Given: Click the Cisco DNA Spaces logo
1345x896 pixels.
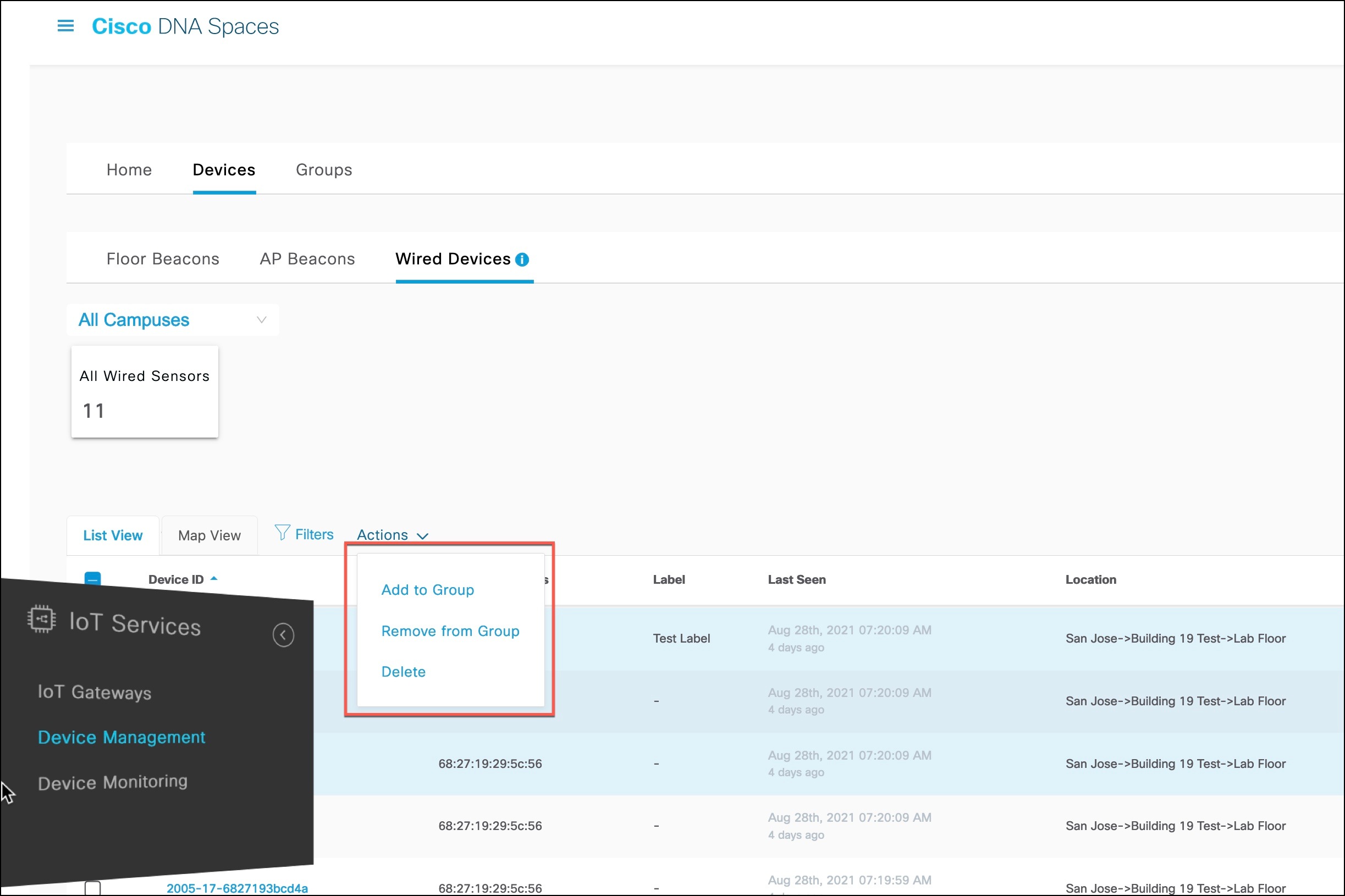Looking at the screenshot, I should click(x=185, y=26).
